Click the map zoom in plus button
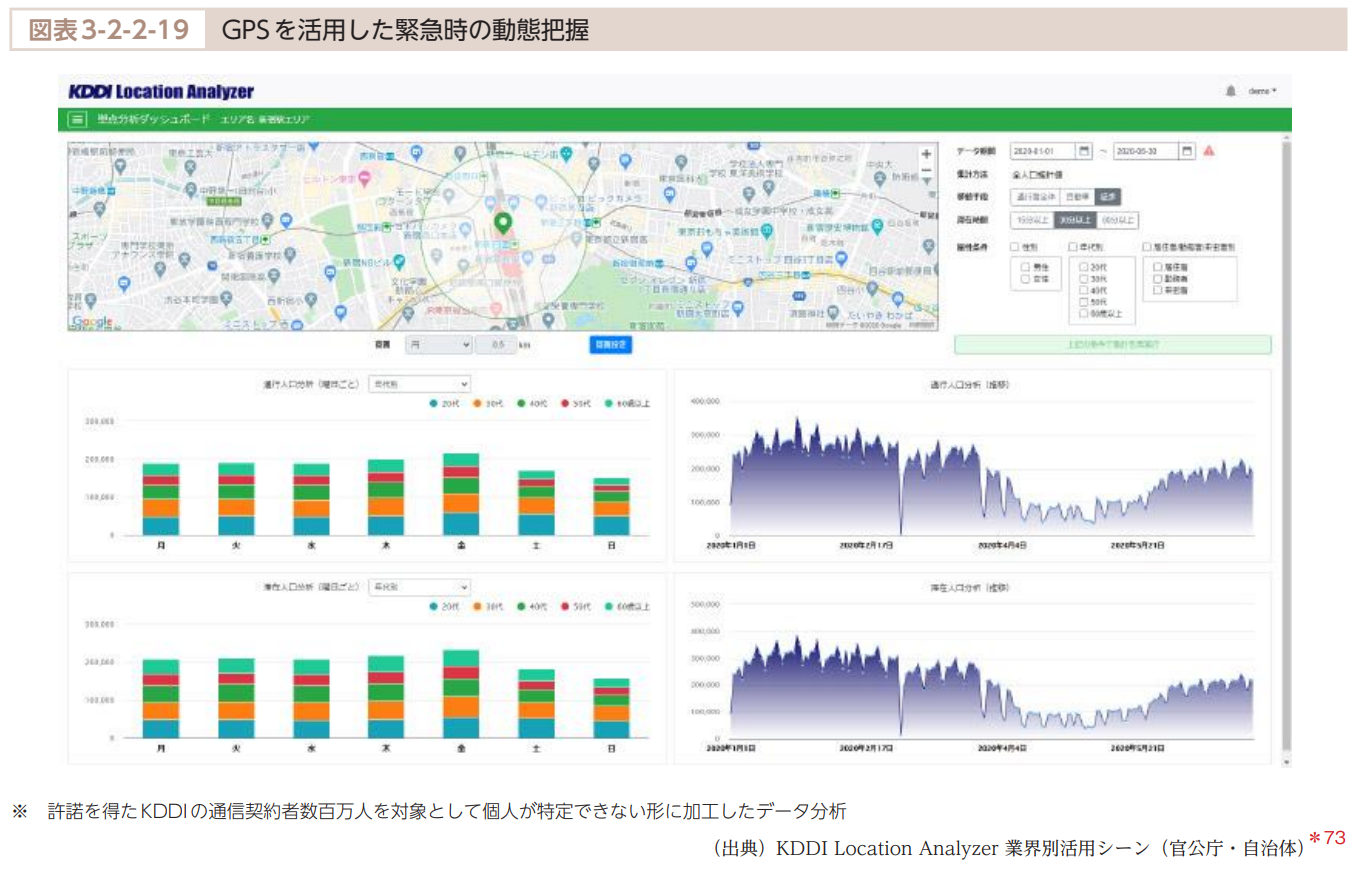1355x873 pixels. (x=926, y=154)
